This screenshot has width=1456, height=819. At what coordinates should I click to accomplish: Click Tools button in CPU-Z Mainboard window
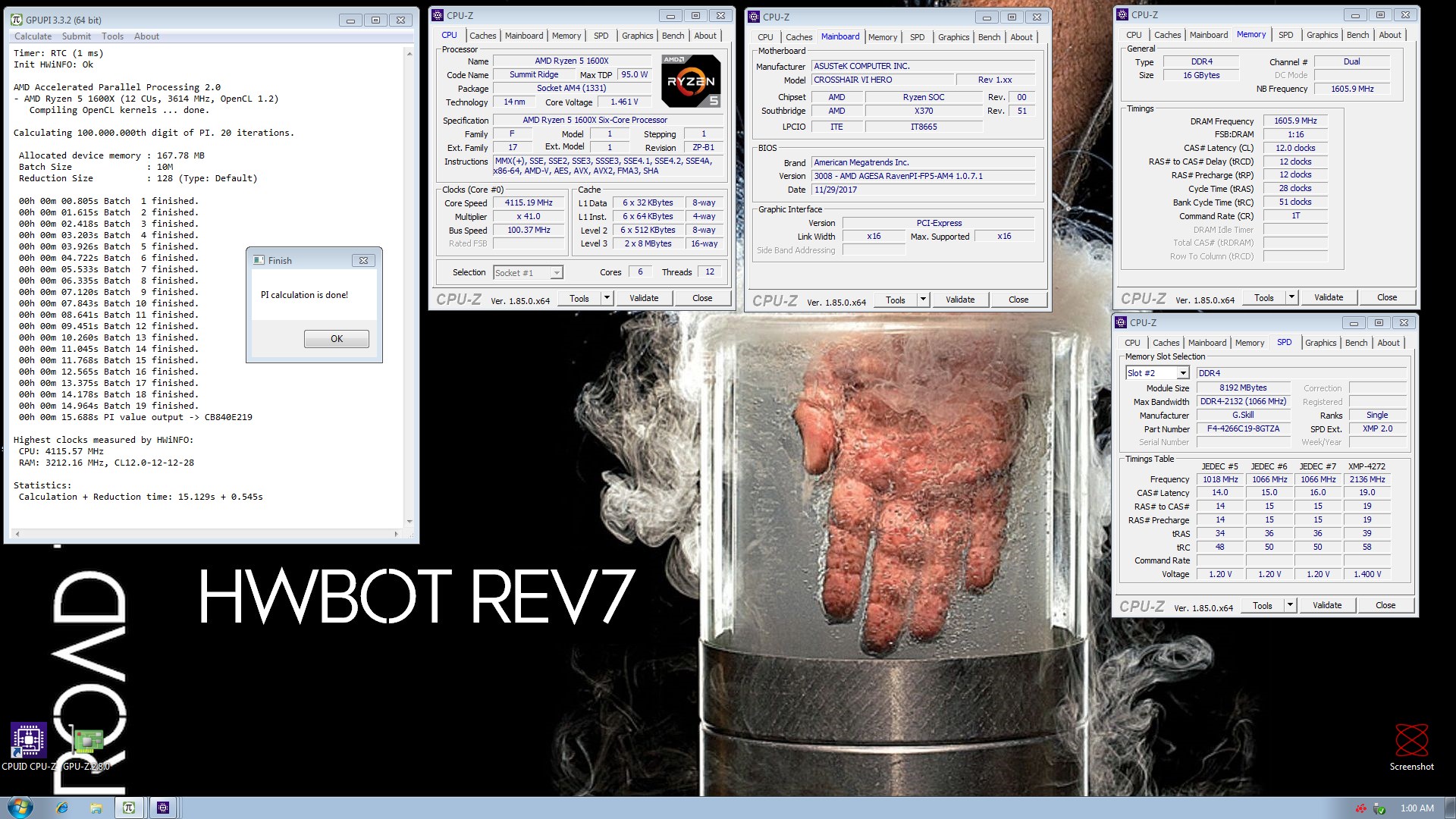click(x=895, y=300)
